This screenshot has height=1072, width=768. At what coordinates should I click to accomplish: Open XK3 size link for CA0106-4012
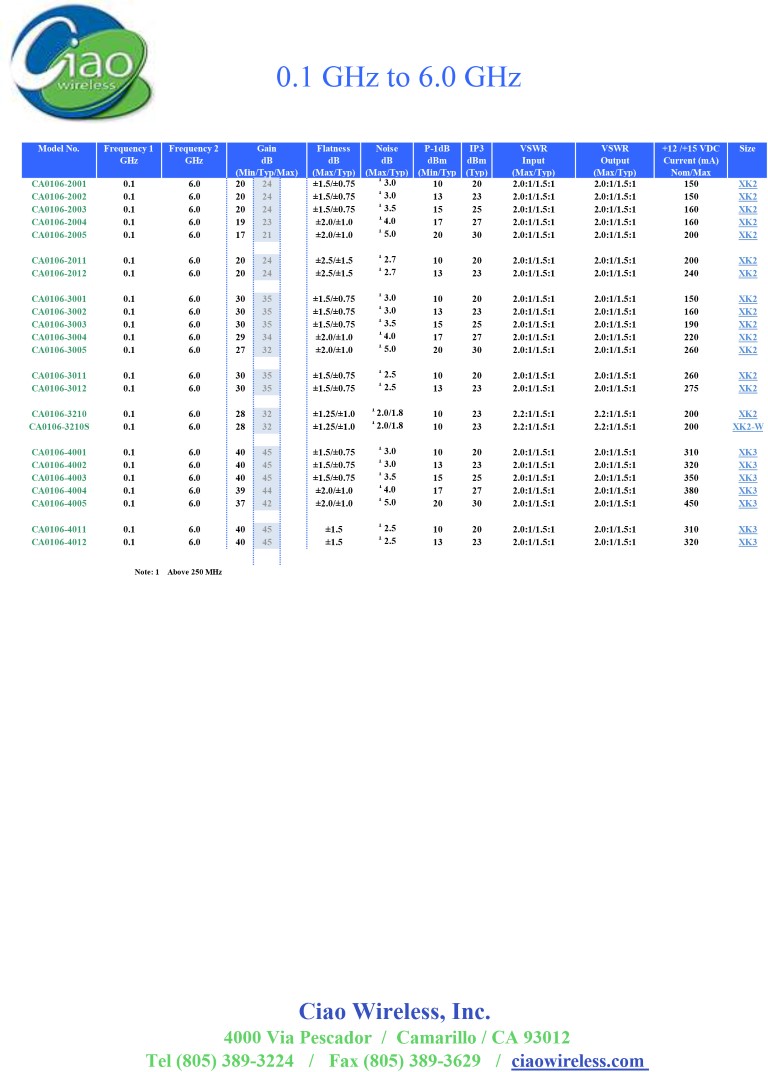click(747, 542)
